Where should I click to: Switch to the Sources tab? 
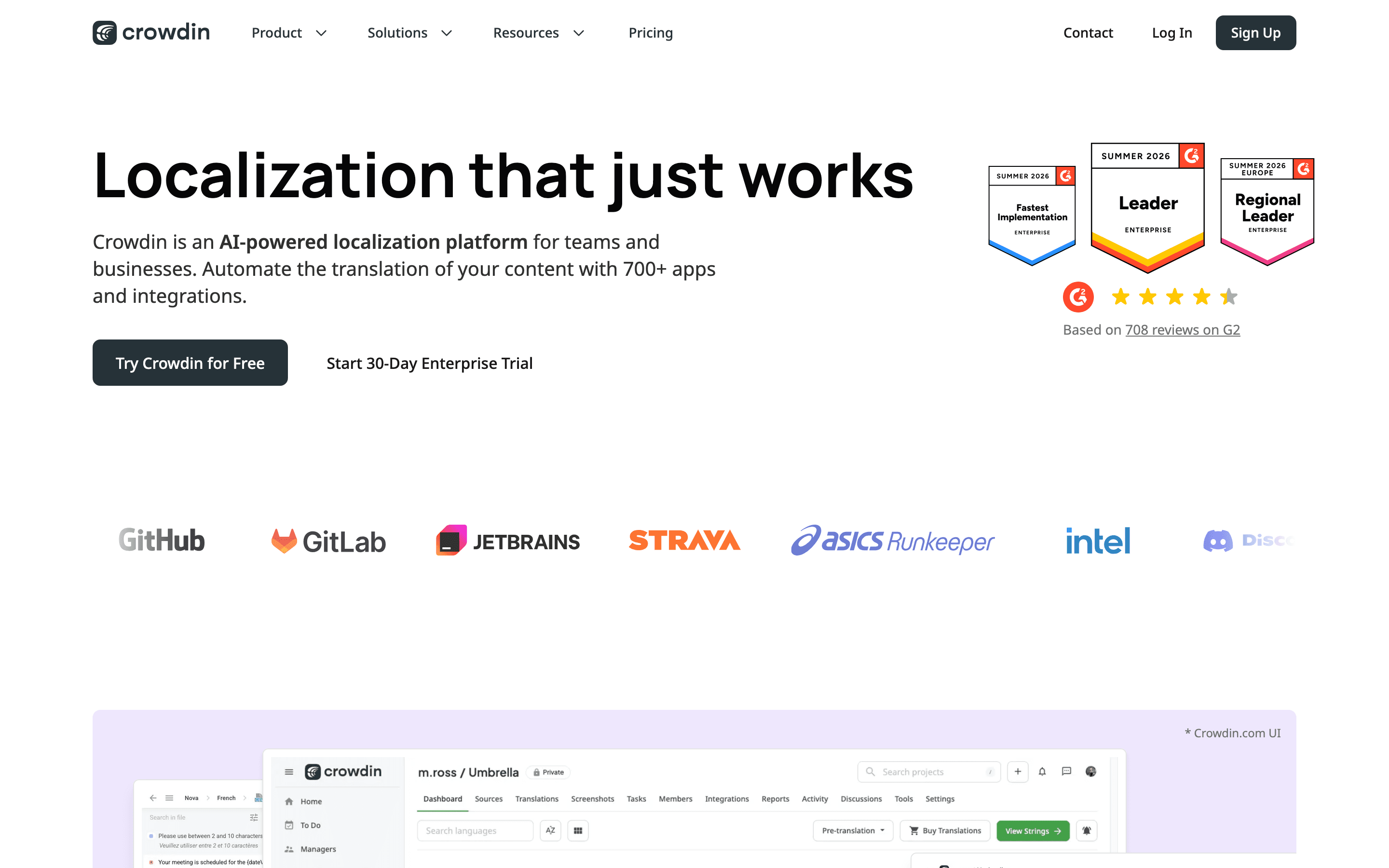489,799
